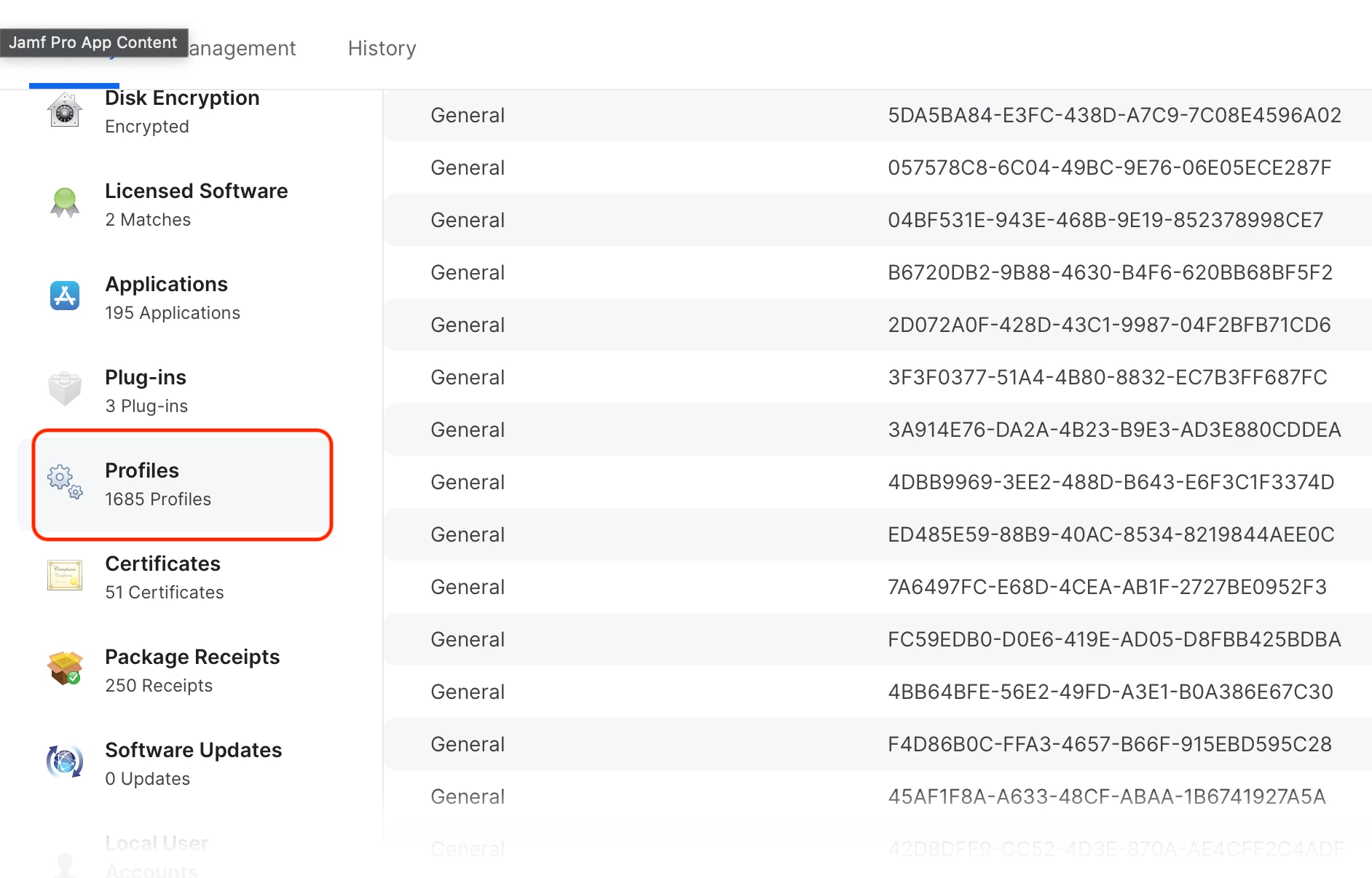Click 'General' in the 7A6497FC row

(x=468, y=587)
